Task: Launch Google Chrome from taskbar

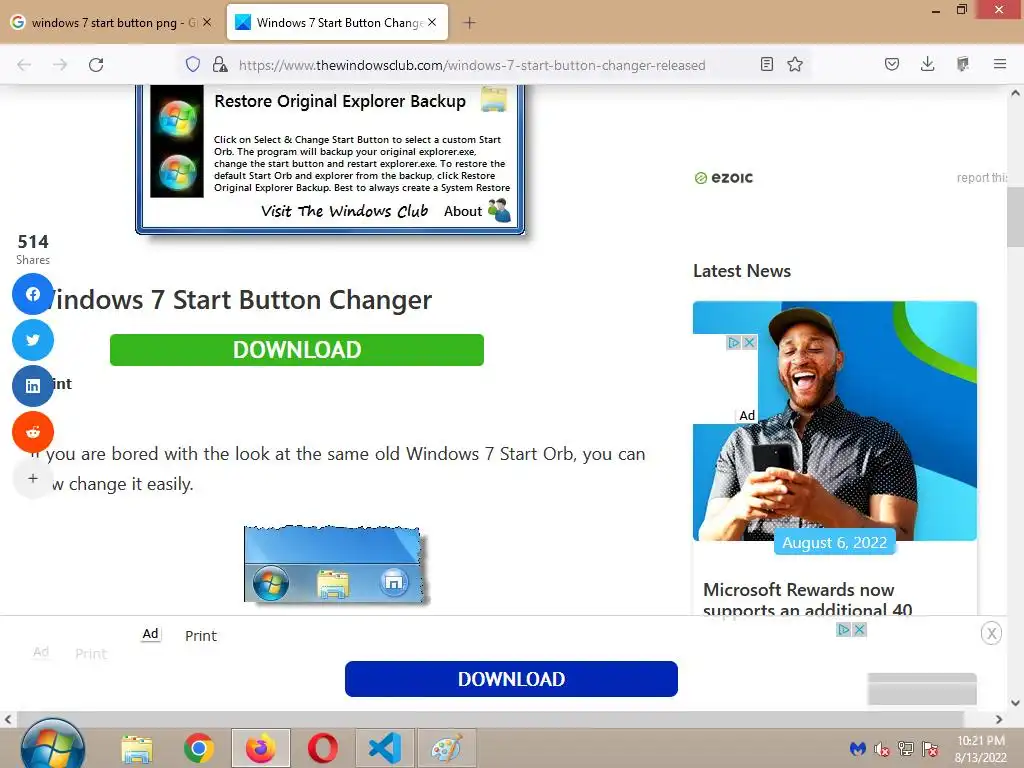Action: tap(199, 748)
